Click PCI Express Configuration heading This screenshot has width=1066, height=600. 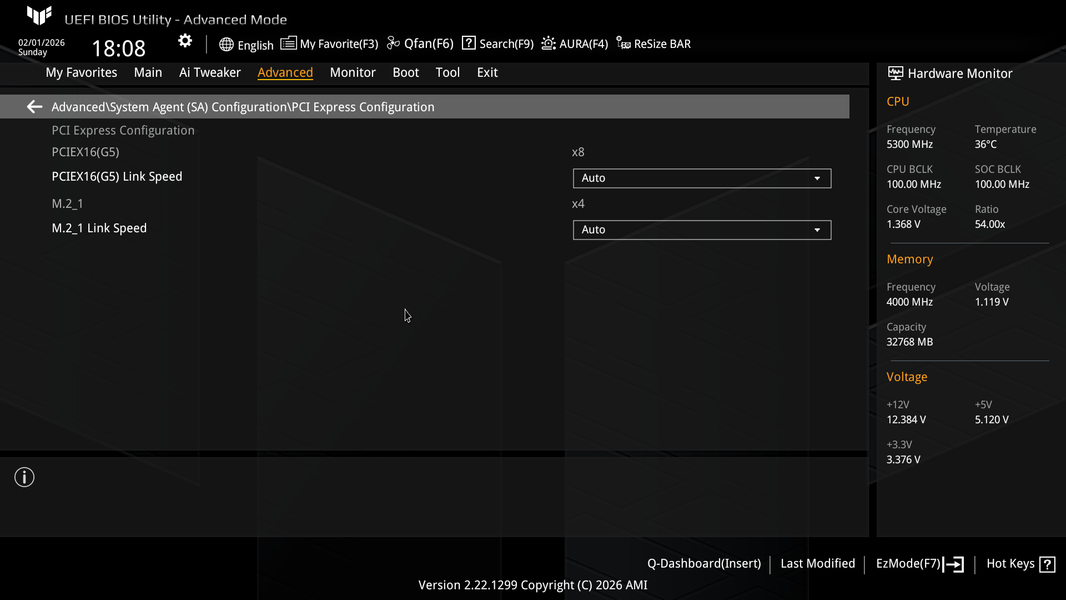pyautogui.click(x=123, y=130)
